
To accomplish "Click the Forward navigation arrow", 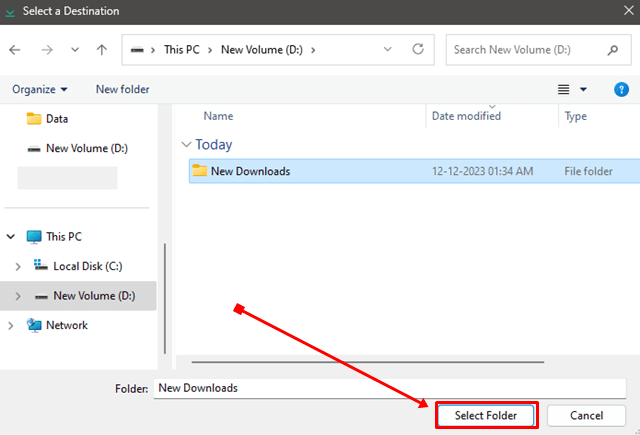I will 46,49.
